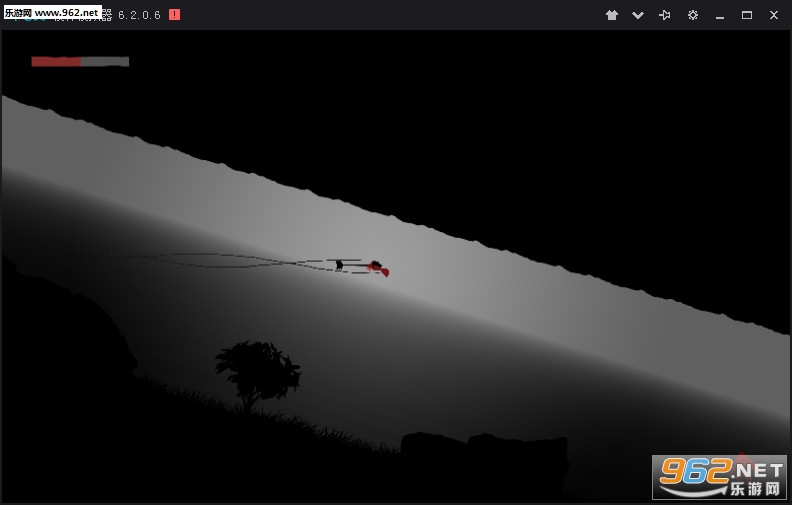Tap the red-scarfed ninja character
792x505 pixels.
point(377,267)
